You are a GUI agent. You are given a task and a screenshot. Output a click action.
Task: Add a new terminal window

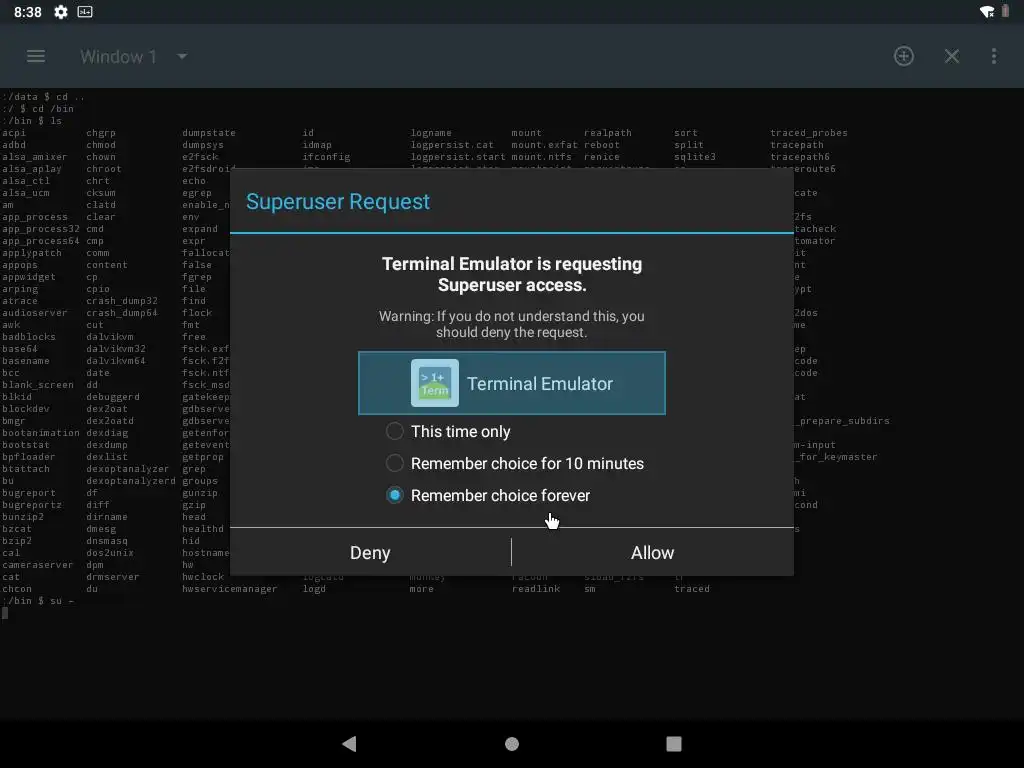904,56
